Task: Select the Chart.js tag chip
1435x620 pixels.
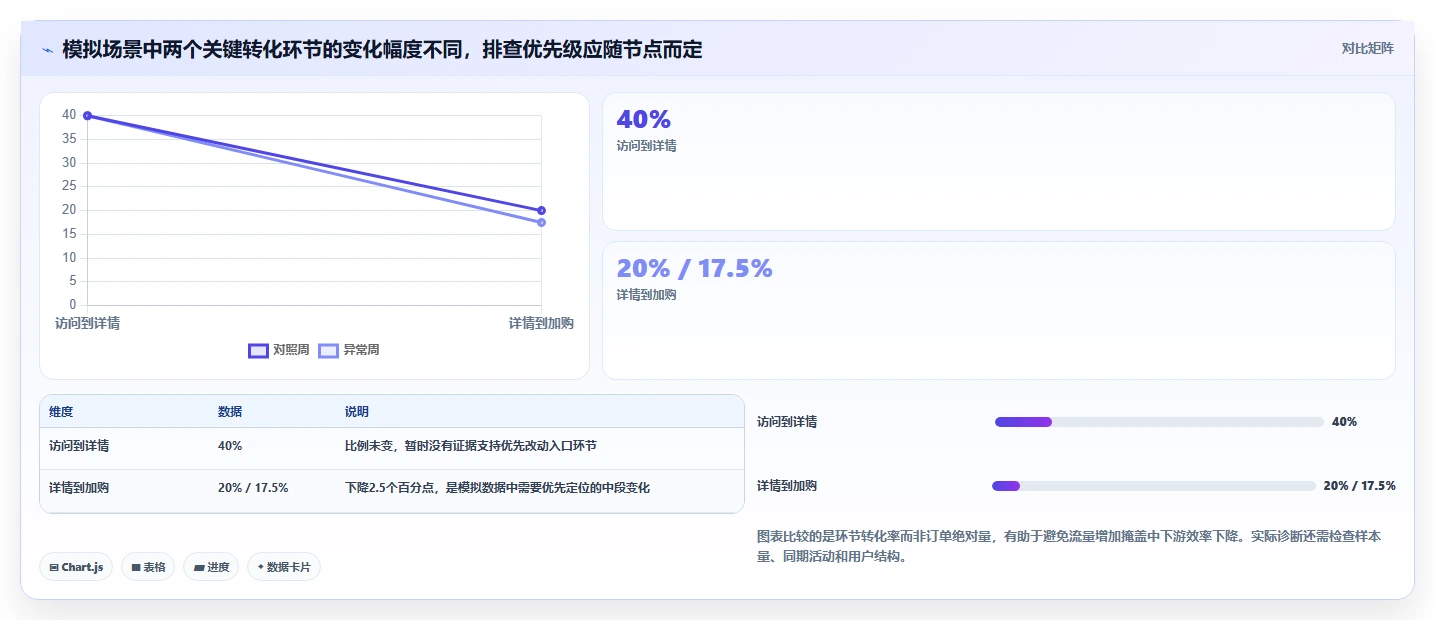Action: pyautogui.click(x=77, y=567)
